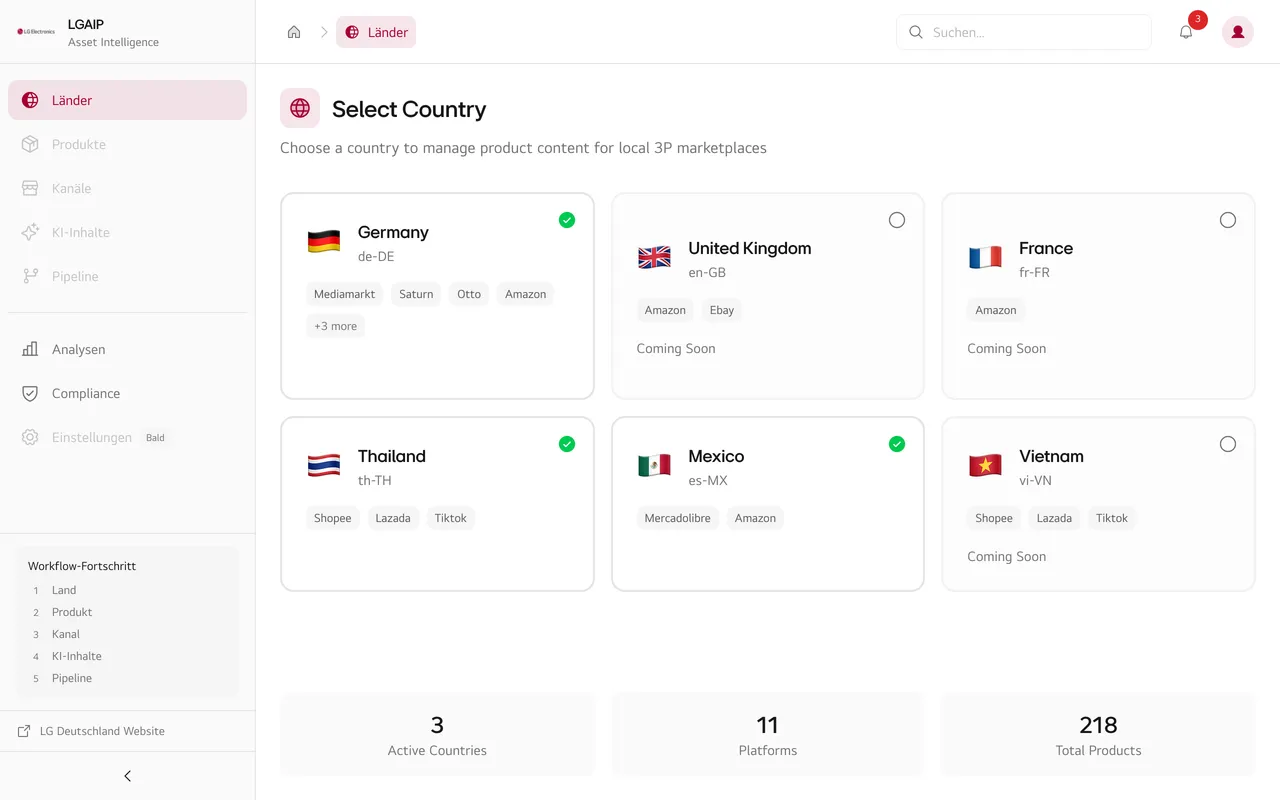
Task: Click the Lazada tag on Vietnam card
Action: [1054, 518]
